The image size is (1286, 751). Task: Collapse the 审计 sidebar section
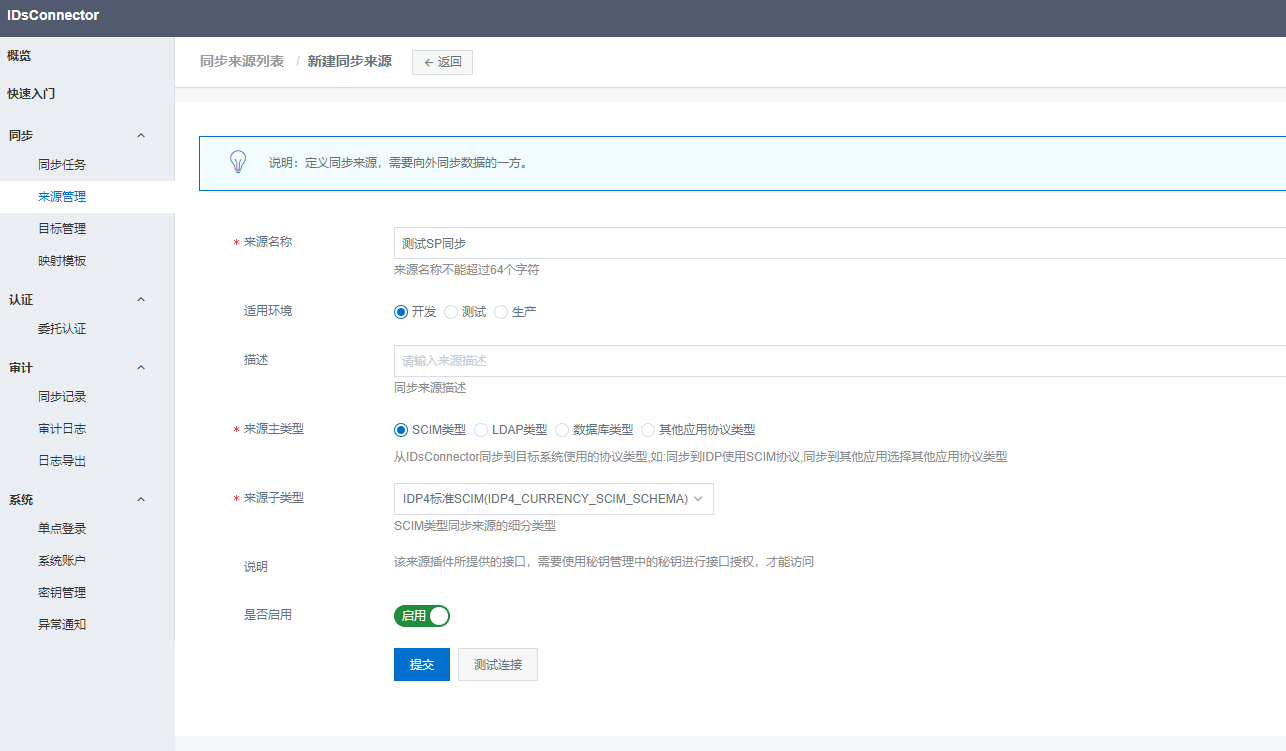(x=141, y=367)
